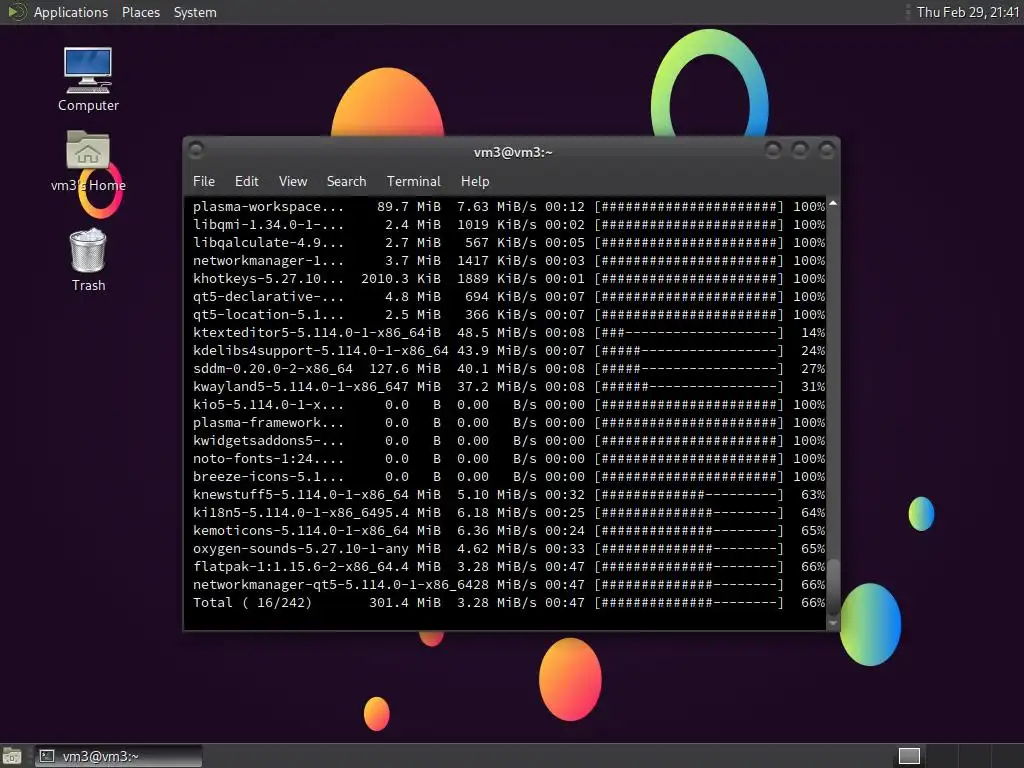Click the breeze-icons-5.1... line

point(509,477)
